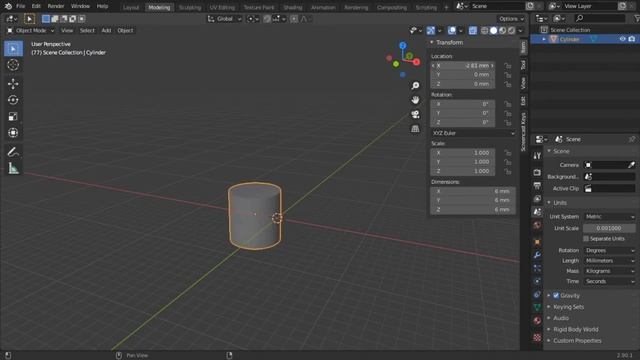Open the Material properties tab icon

click(x=537, y=320)
